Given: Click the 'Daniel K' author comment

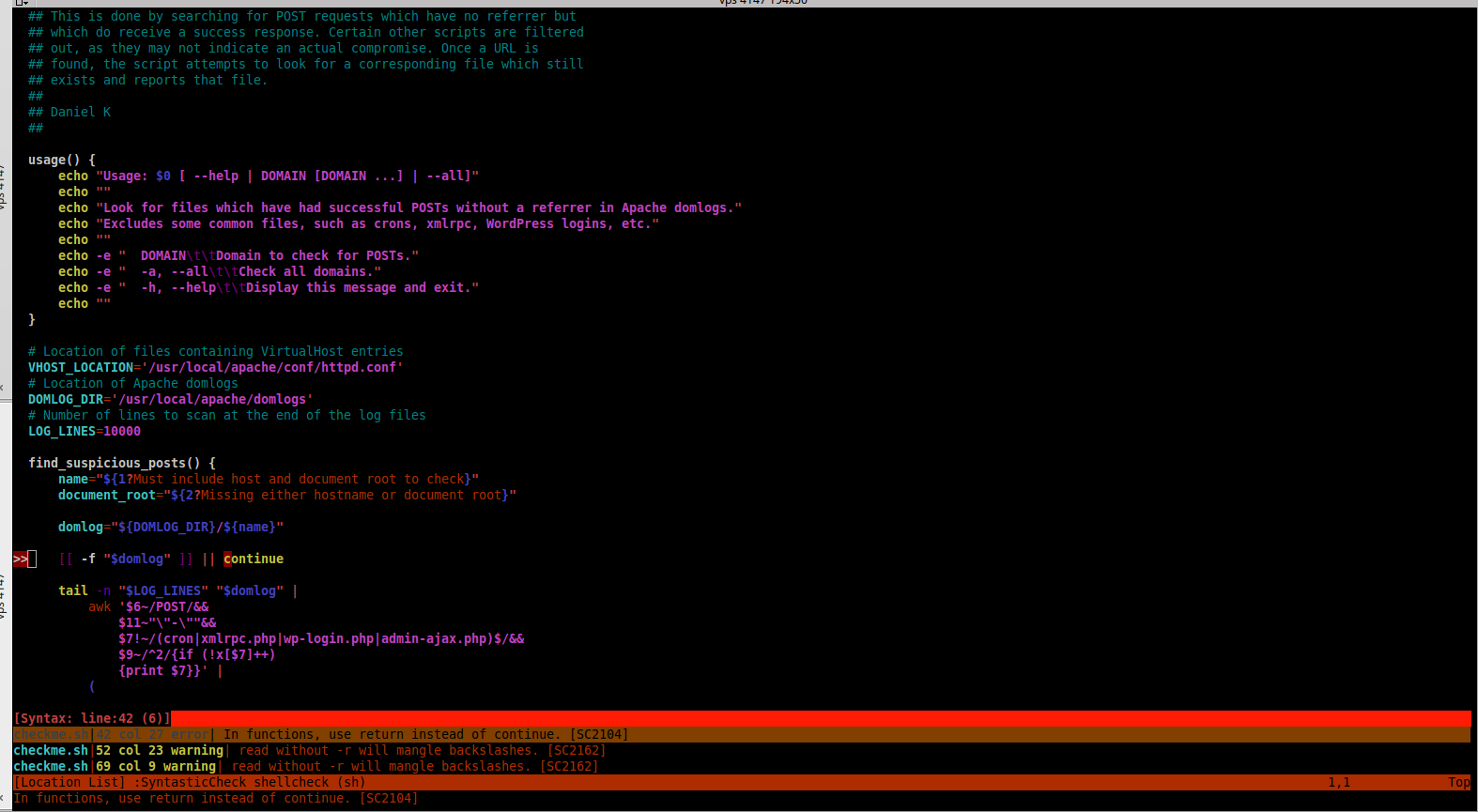Looking at the screenshot, I should (80, 113).
